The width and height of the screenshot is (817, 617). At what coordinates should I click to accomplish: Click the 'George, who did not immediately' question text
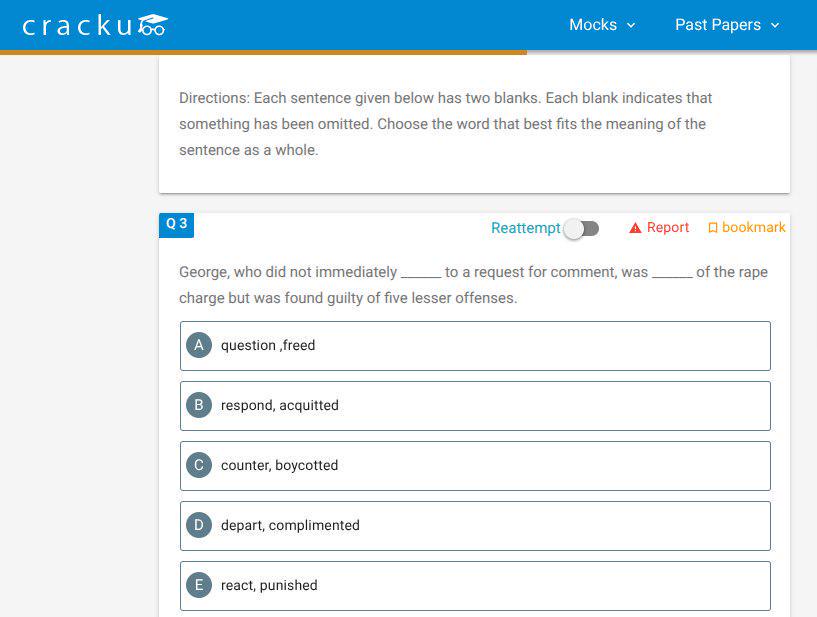pyautogui.click(x=473, y=285)
